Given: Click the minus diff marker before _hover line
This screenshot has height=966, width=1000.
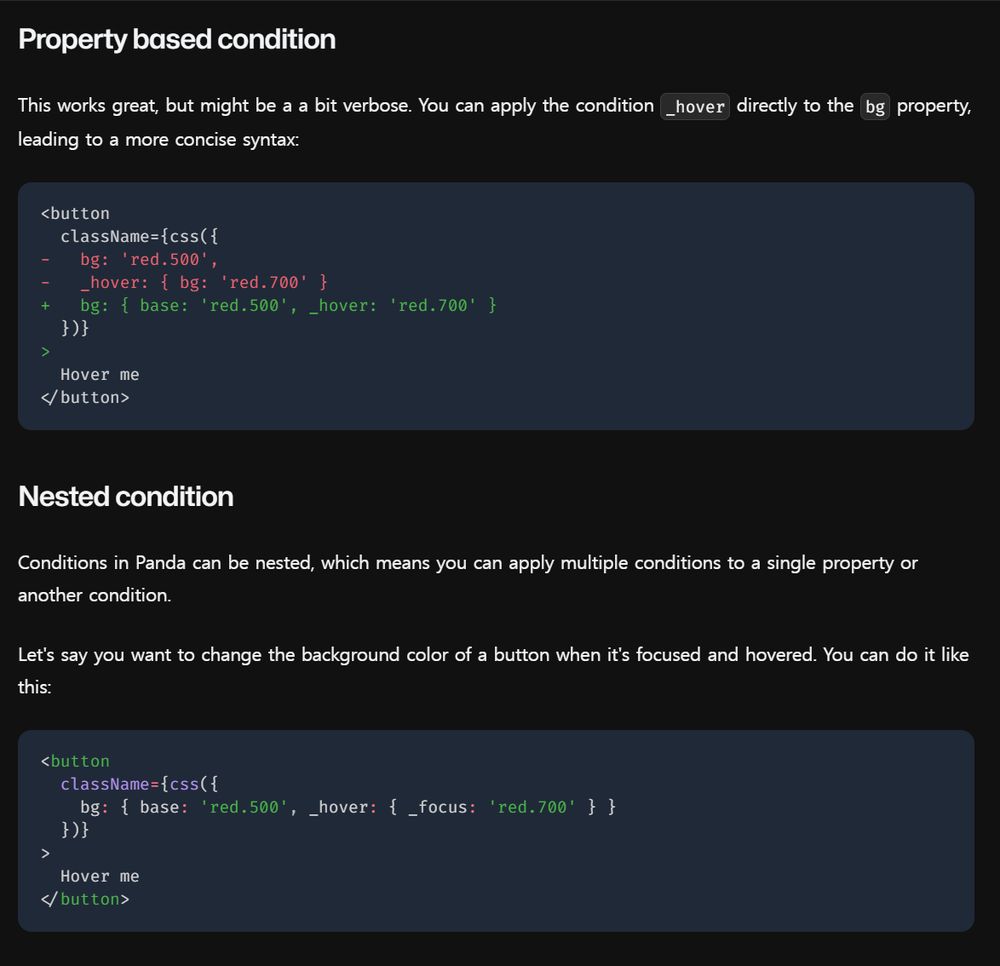Looking at the screenshot, I should 45,282.
